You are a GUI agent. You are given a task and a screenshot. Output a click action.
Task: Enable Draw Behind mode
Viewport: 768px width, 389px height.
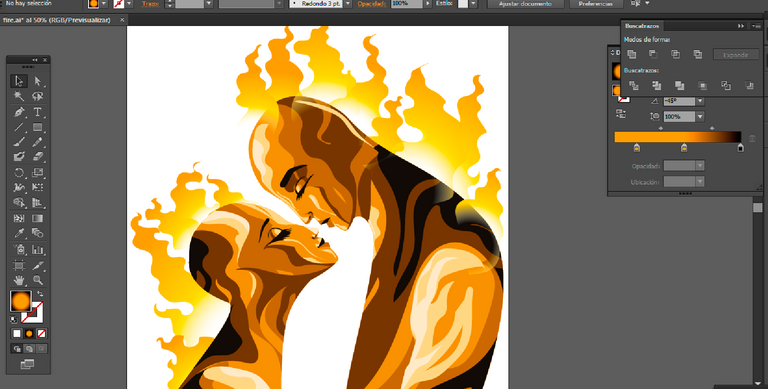click(x=29, y=349)
